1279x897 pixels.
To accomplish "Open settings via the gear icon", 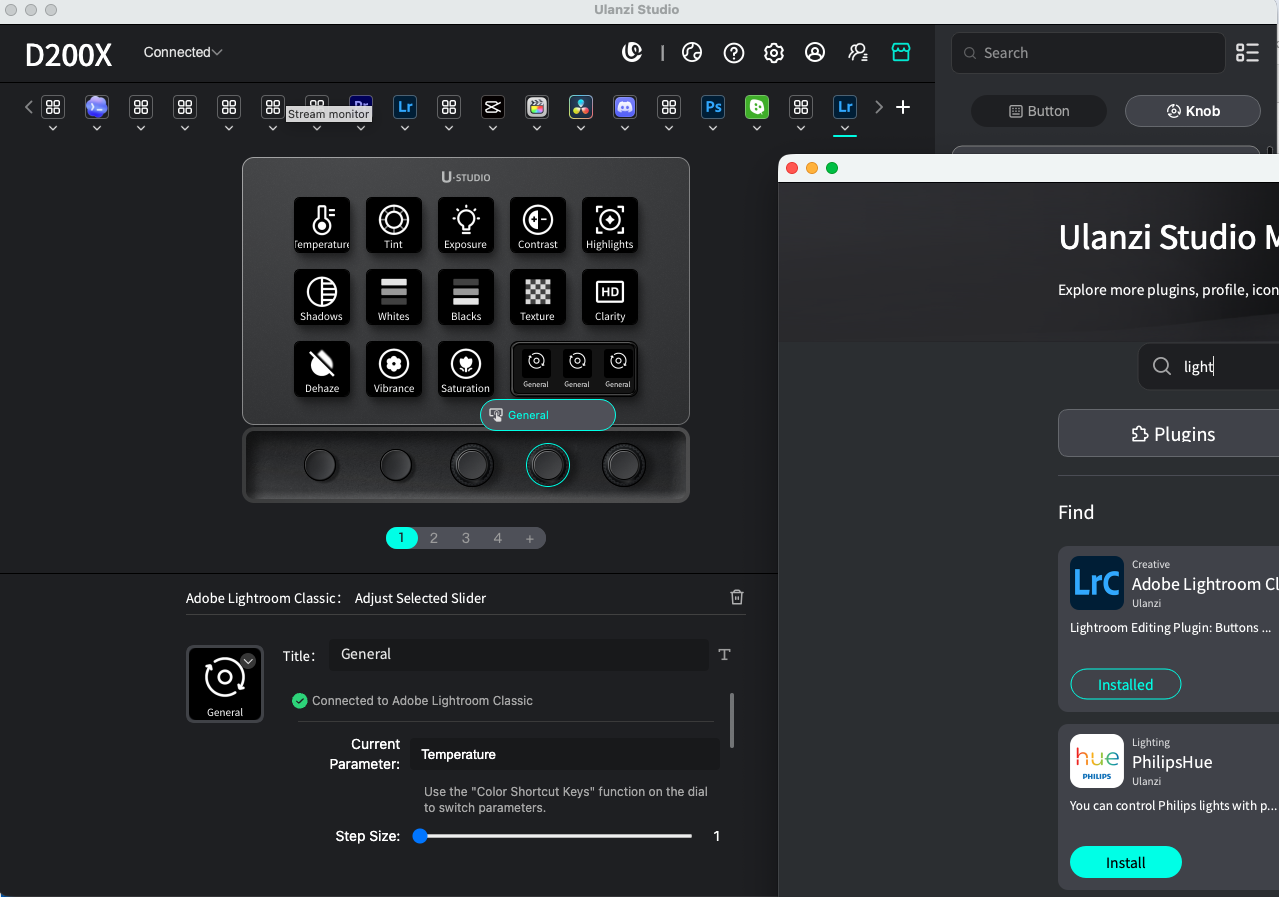I will [774, 53].
